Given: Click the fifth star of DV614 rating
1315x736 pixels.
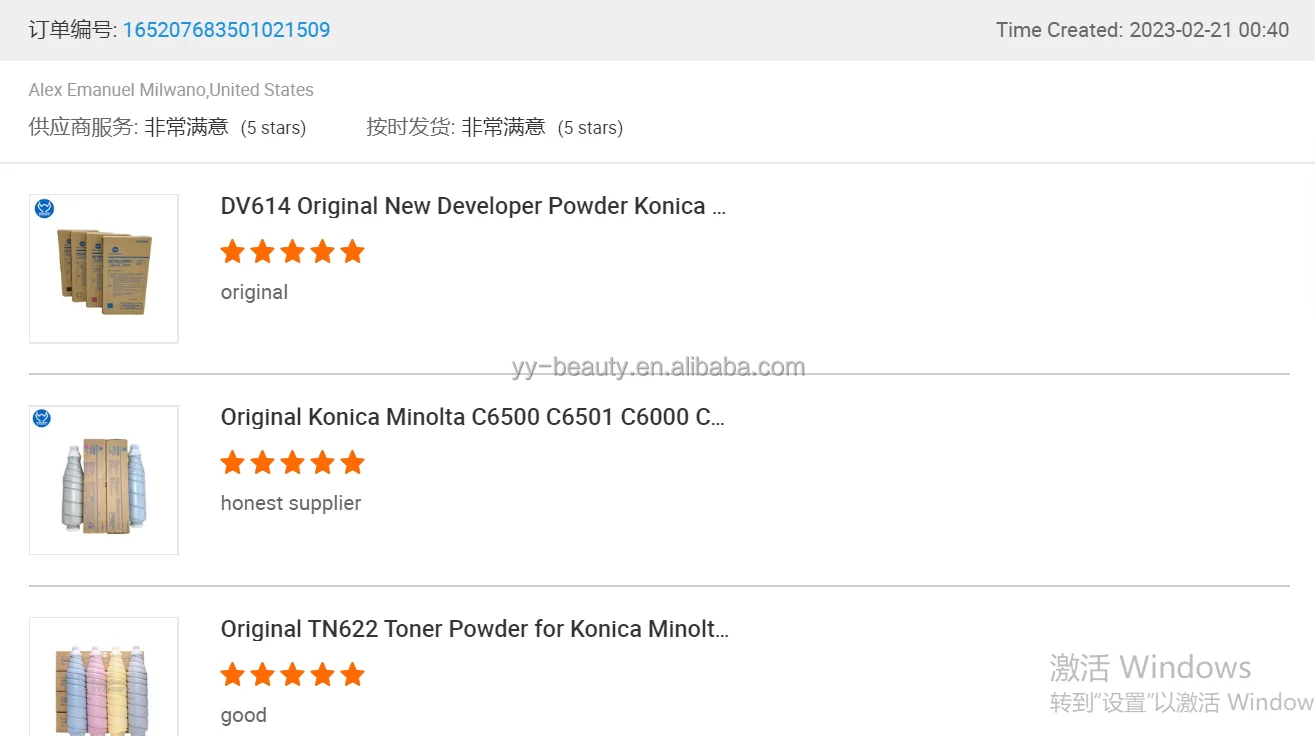Looking at the screenshot, I should [352, 252].
